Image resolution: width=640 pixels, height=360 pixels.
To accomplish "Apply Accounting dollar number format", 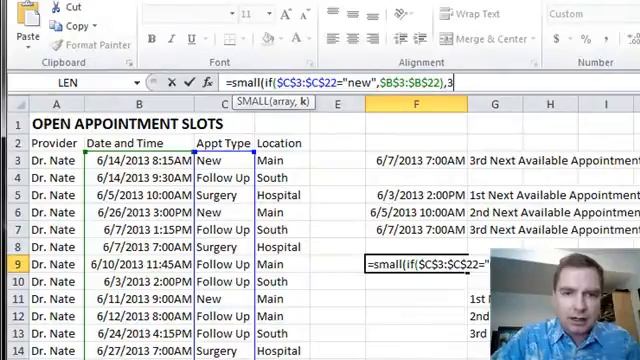I will (x=556, y=39).
